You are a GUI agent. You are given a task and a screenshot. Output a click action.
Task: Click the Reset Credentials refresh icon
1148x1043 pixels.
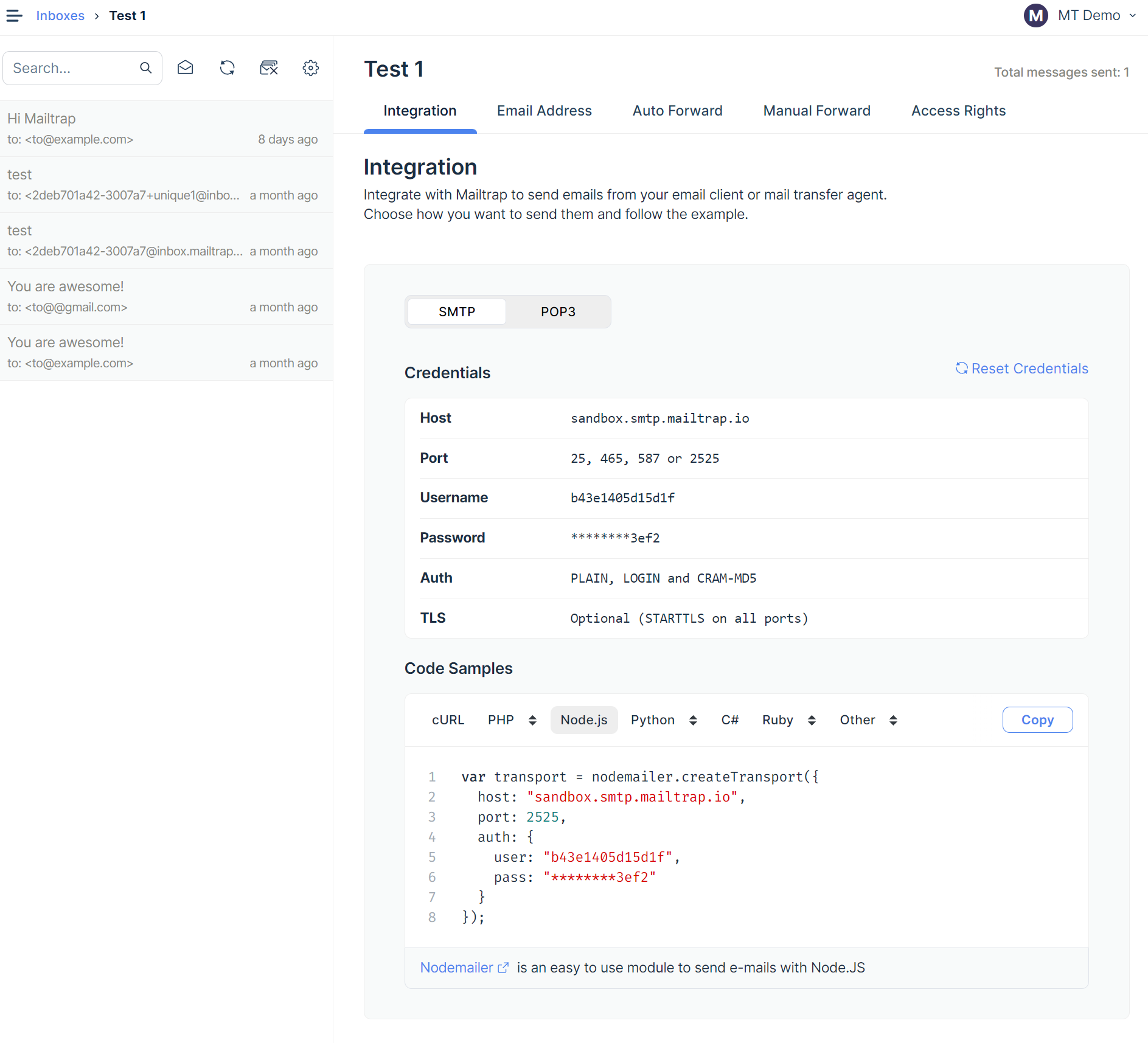click(961, 368)
